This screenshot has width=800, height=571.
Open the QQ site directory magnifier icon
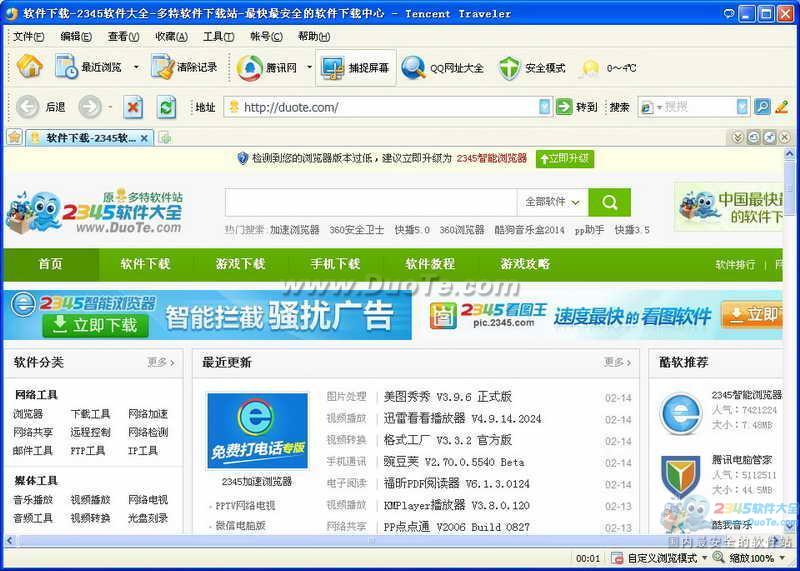tap(413, 67)
